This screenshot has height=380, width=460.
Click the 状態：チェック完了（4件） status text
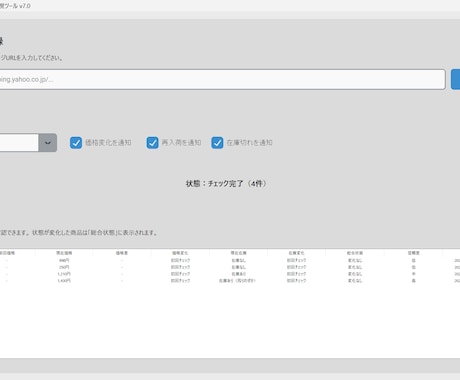click(x=226, y=184)
